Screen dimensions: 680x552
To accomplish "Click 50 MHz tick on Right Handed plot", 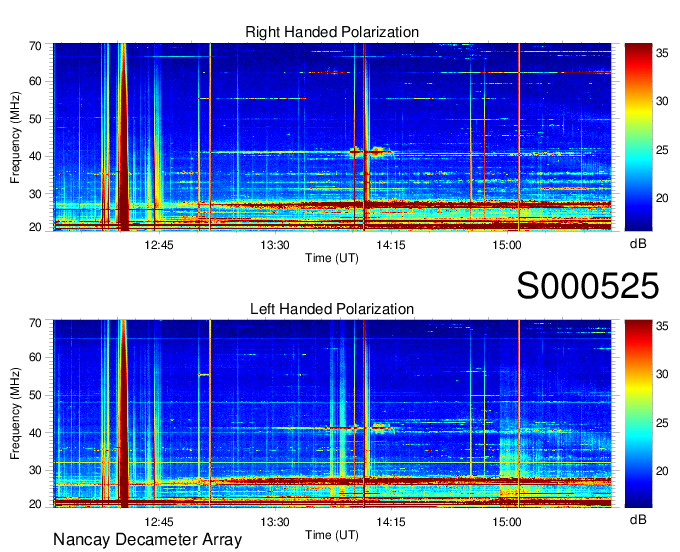I will 35,119.
